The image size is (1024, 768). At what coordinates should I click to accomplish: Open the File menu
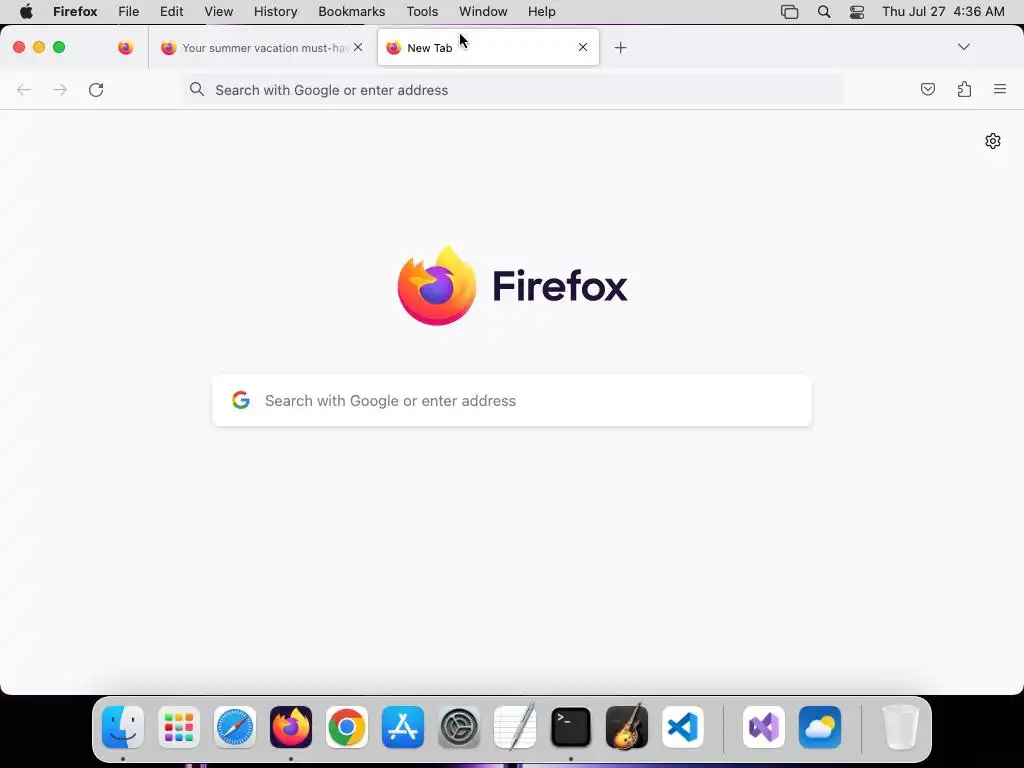(129, 12)
